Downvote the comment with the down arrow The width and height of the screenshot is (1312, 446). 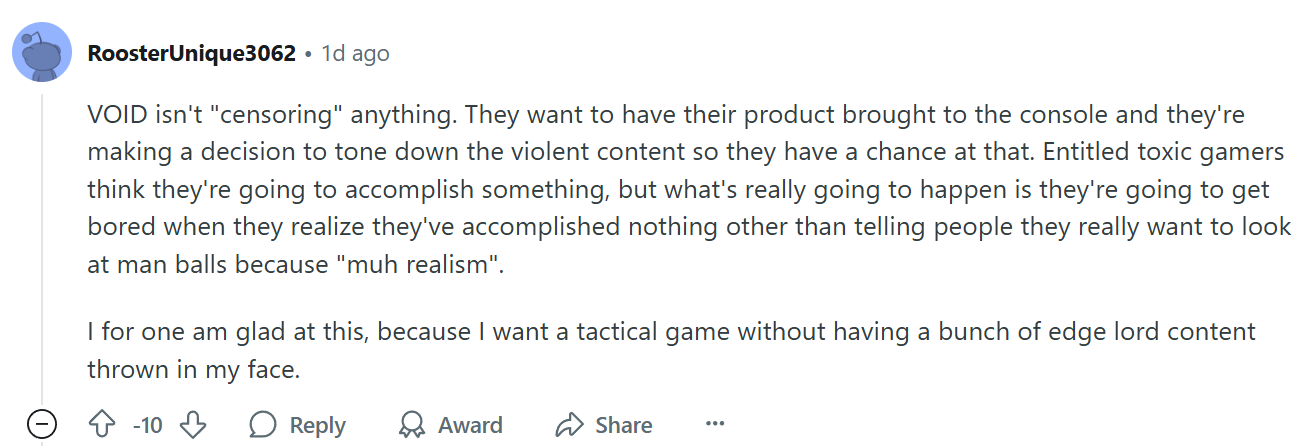(x=192, y=425)
